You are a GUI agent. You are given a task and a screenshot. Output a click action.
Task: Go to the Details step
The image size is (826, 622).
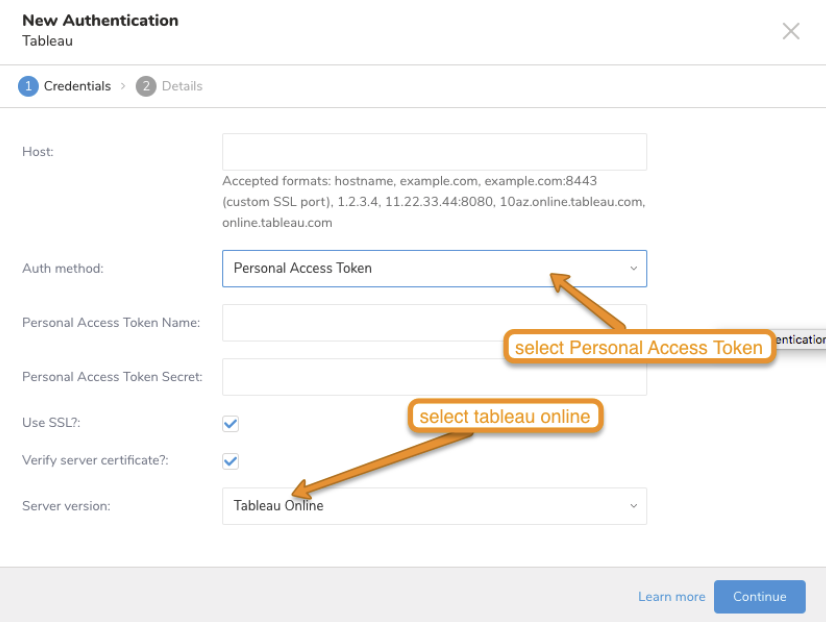[182, 86]
